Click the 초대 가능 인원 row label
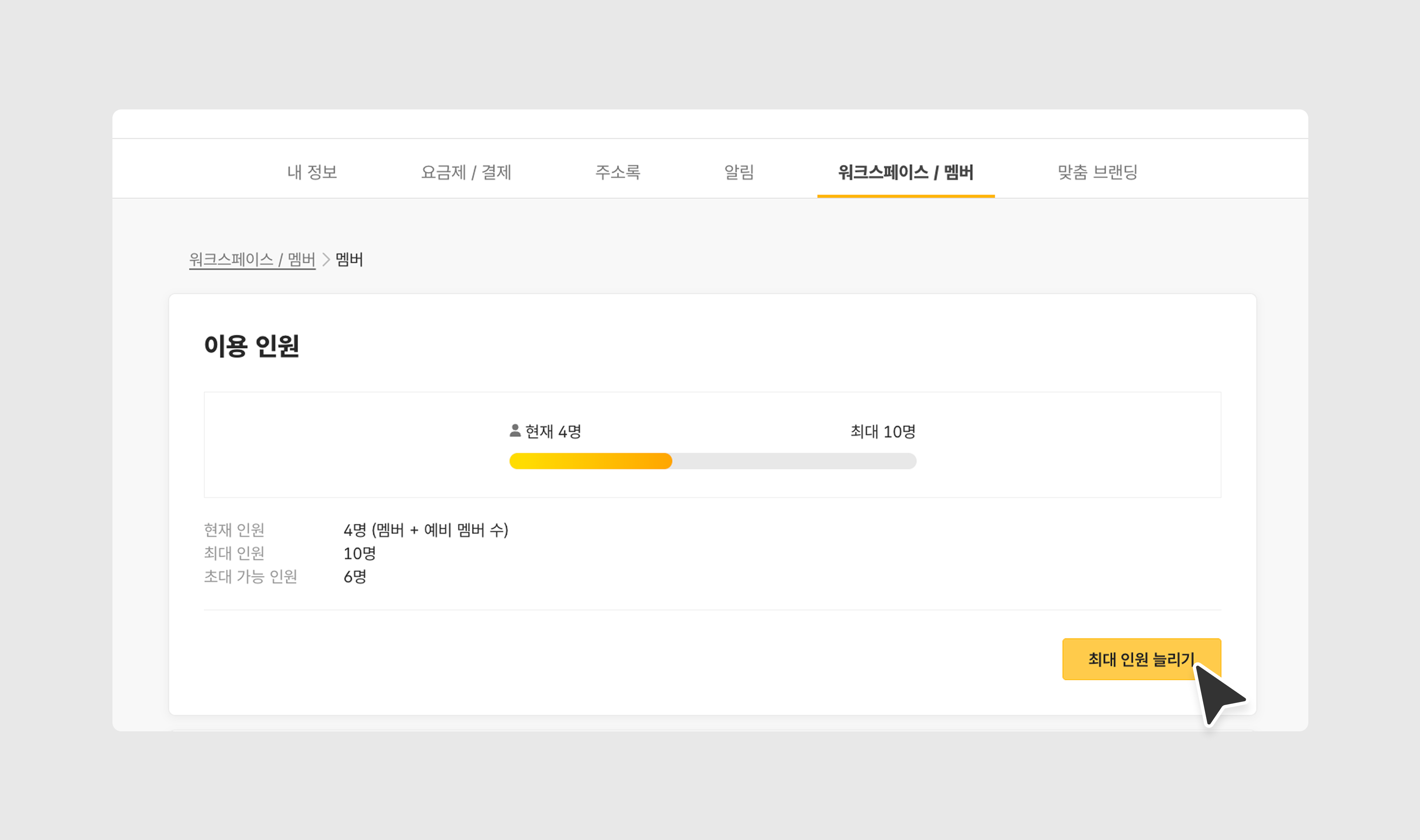Viewport: 1420px width, 840px height. pyautogui.click(x=250, y=576)
